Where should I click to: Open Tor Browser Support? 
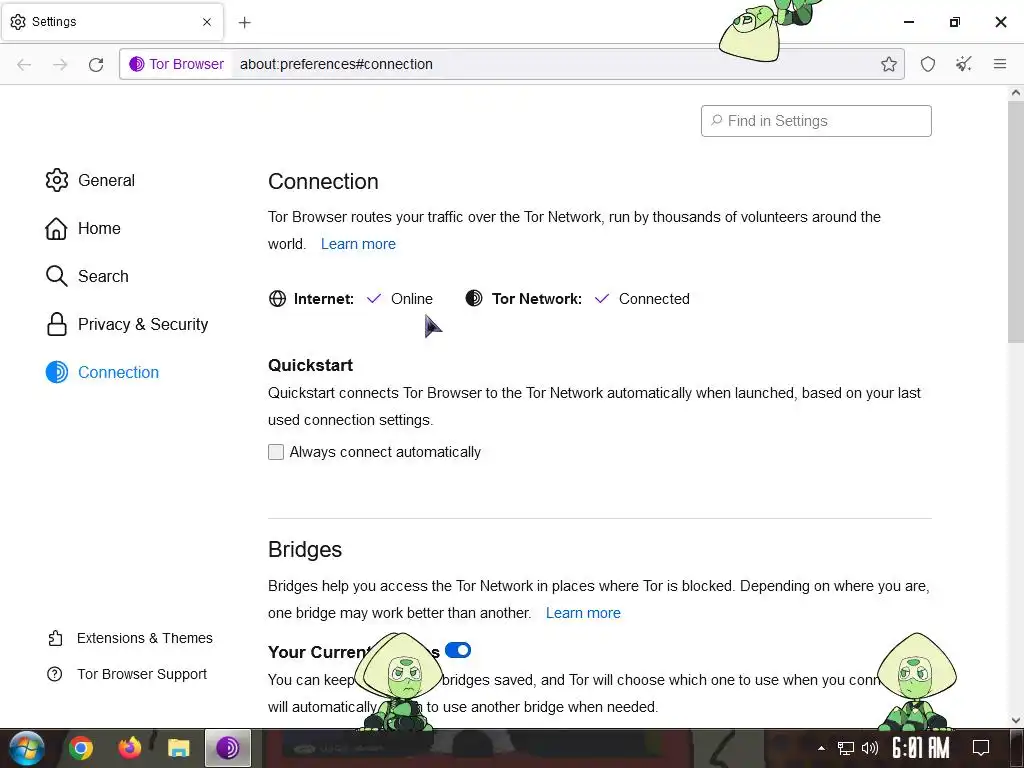tap(127, 674)
